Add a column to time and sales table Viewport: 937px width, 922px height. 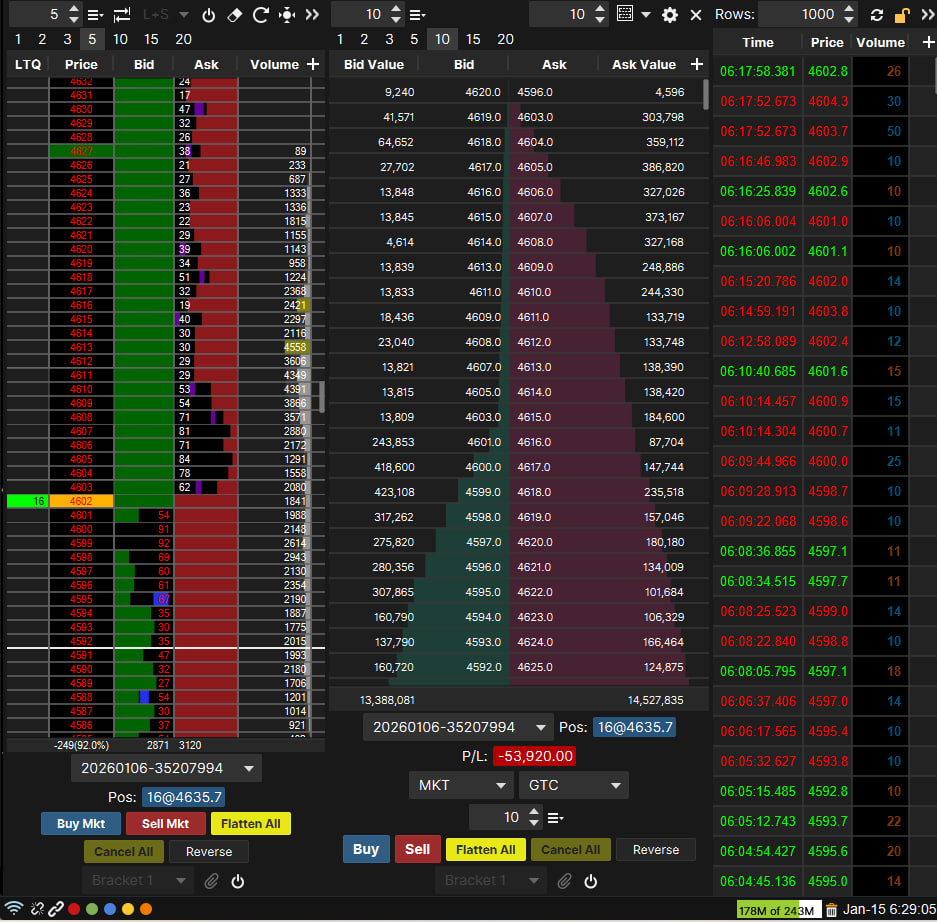(x=929, y=42)
